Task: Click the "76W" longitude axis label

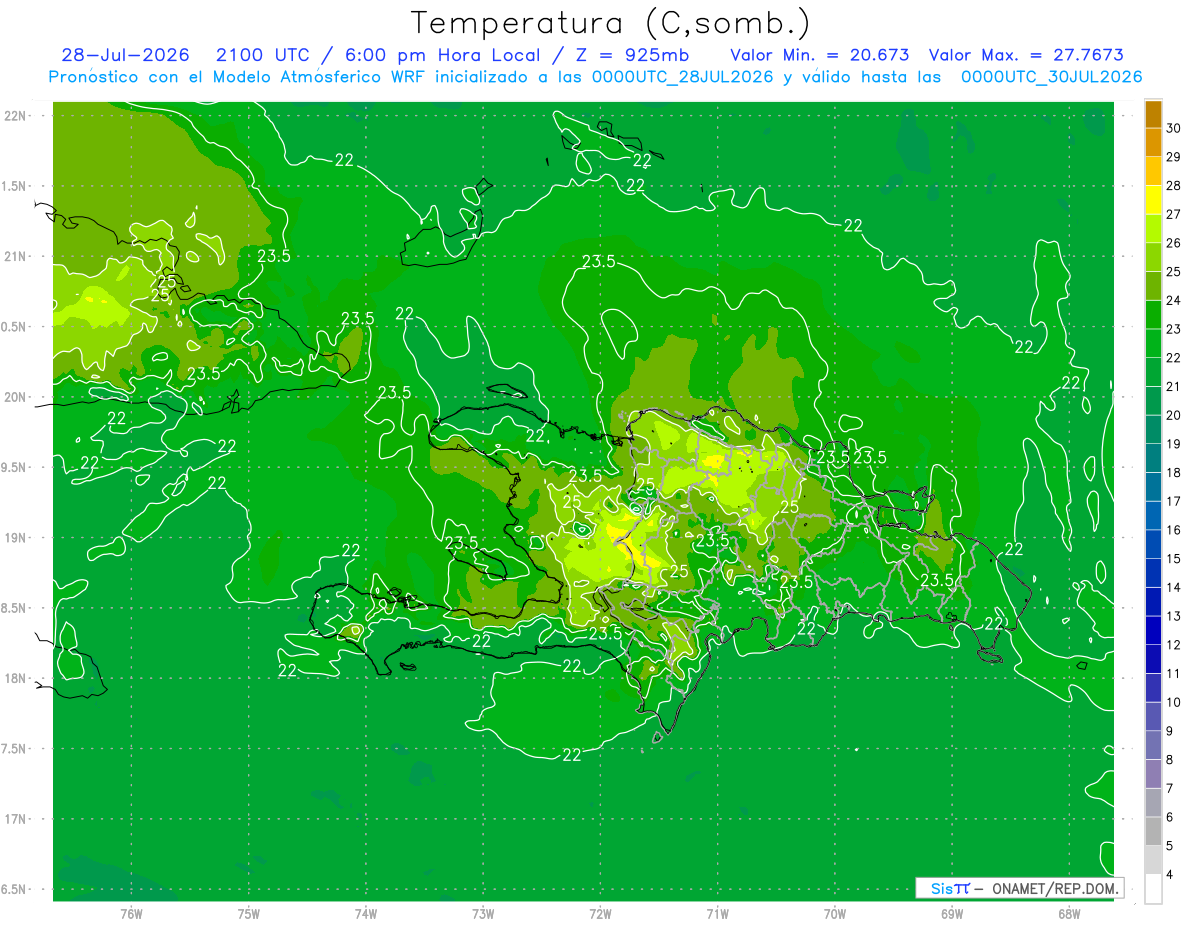Action: click(131, 913)
